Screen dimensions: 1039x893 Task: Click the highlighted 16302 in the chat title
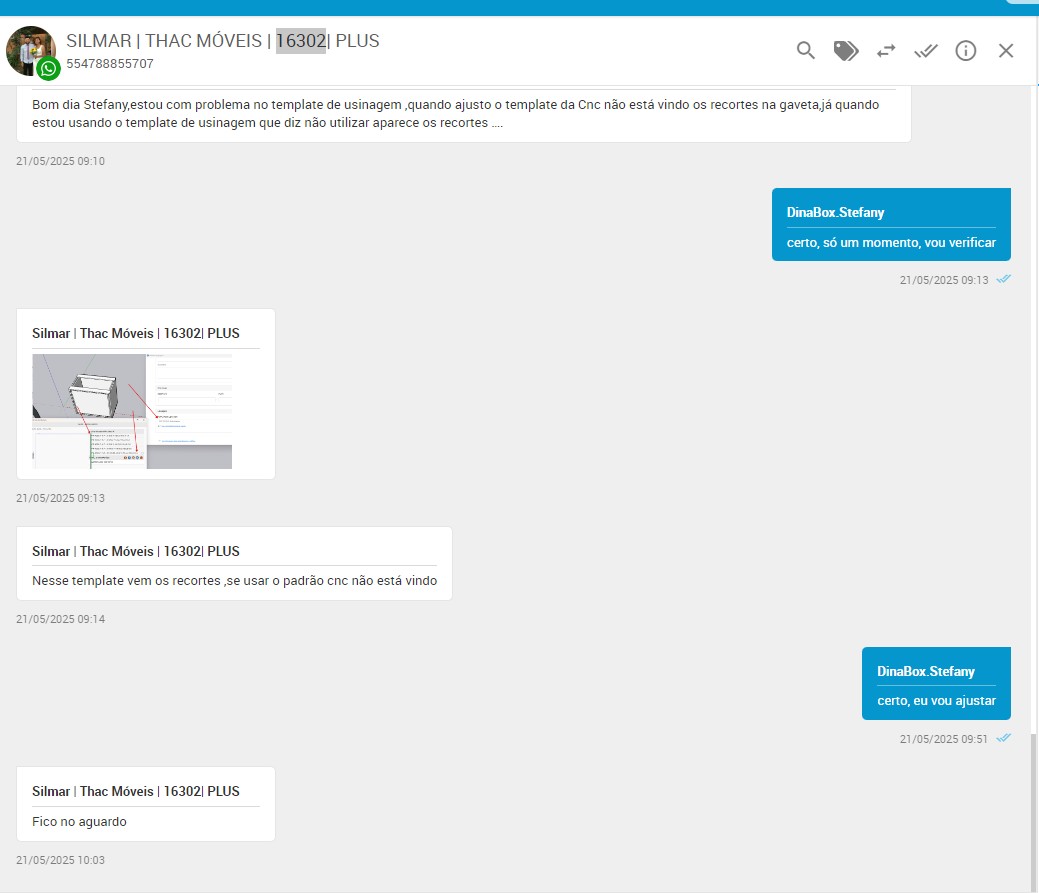coord(301,41)
